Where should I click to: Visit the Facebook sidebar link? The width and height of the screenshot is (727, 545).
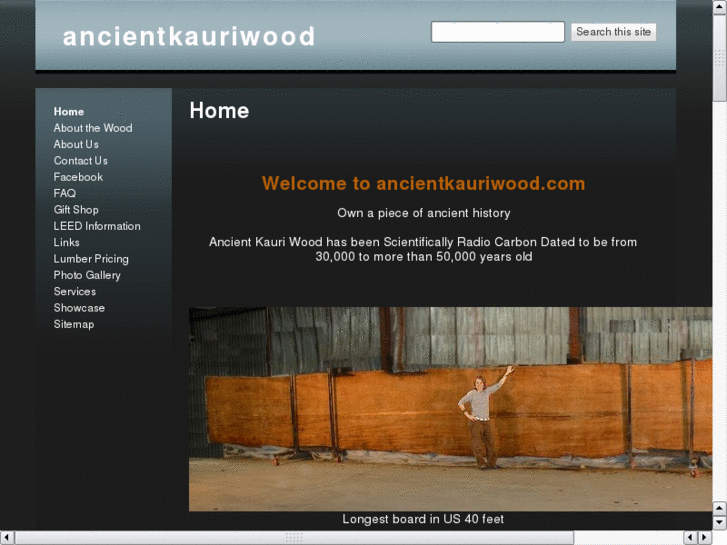tap(78, 177)
